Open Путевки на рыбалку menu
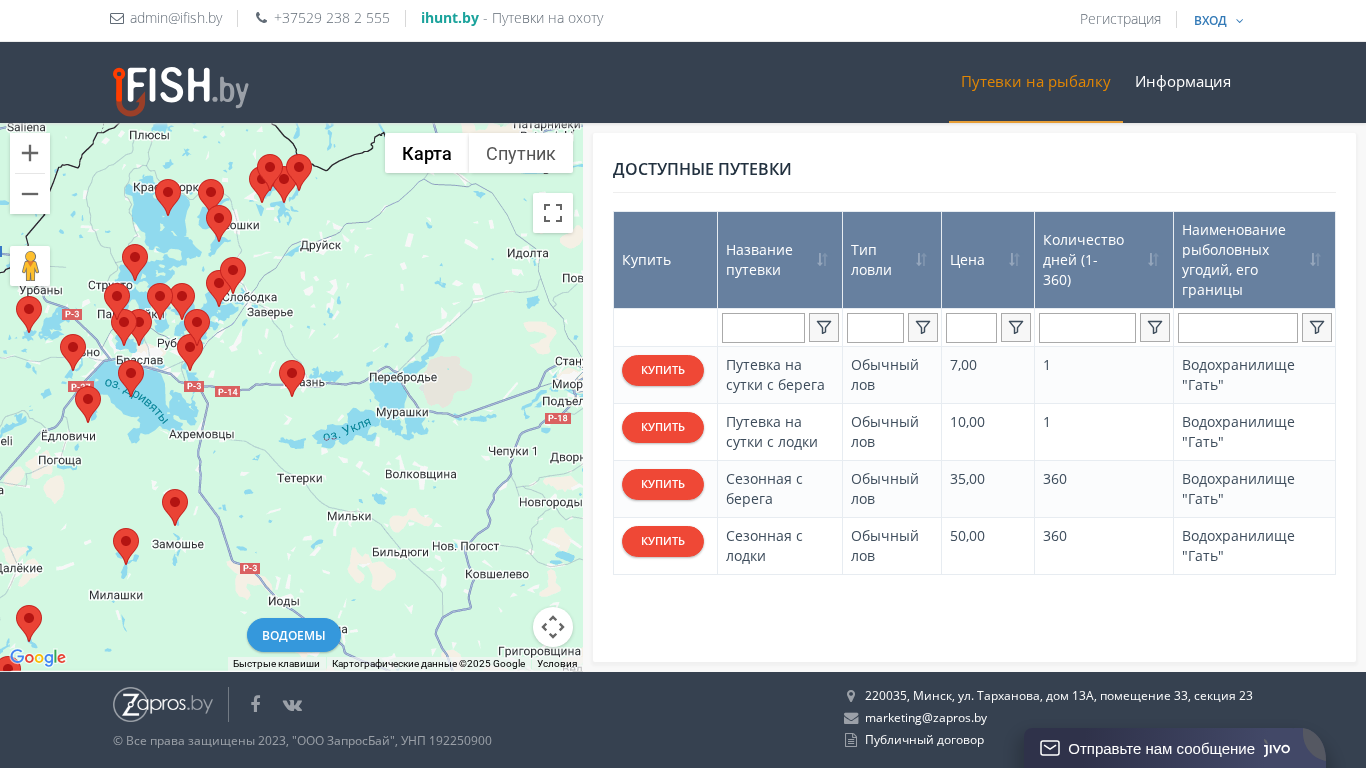This screenshot has height=768, width=1366. pyautogui.click(x=1036, y=82)
